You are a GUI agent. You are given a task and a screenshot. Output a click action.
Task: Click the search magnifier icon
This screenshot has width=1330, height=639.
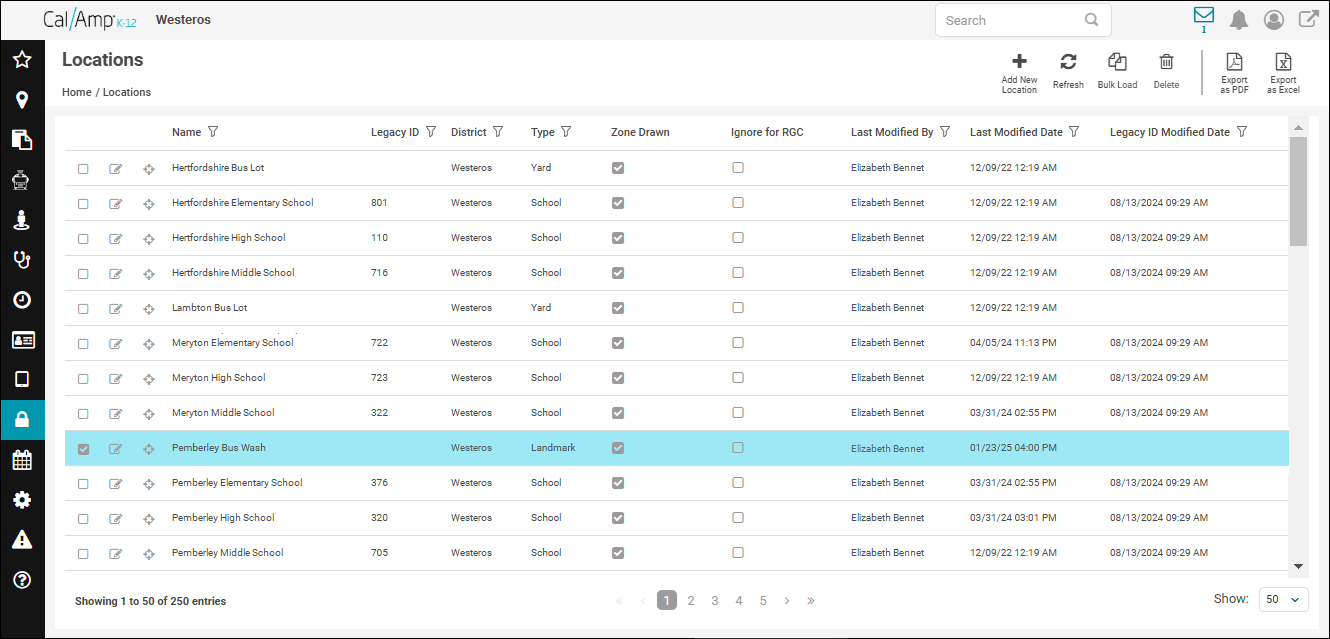tap(1092, 20)
